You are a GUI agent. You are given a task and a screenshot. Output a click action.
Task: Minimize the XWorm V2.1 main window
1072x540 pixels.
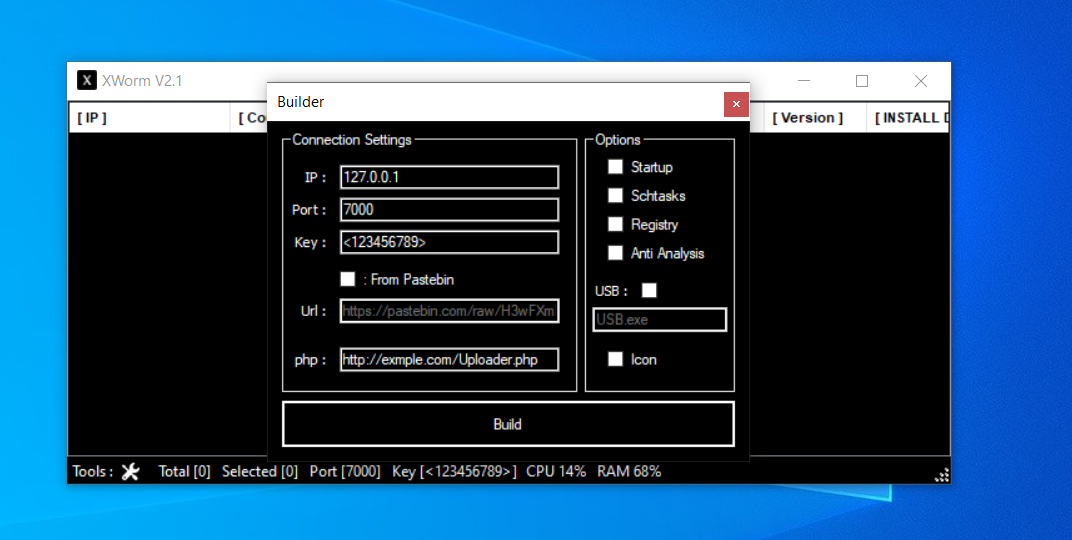[x=804, y=81]
